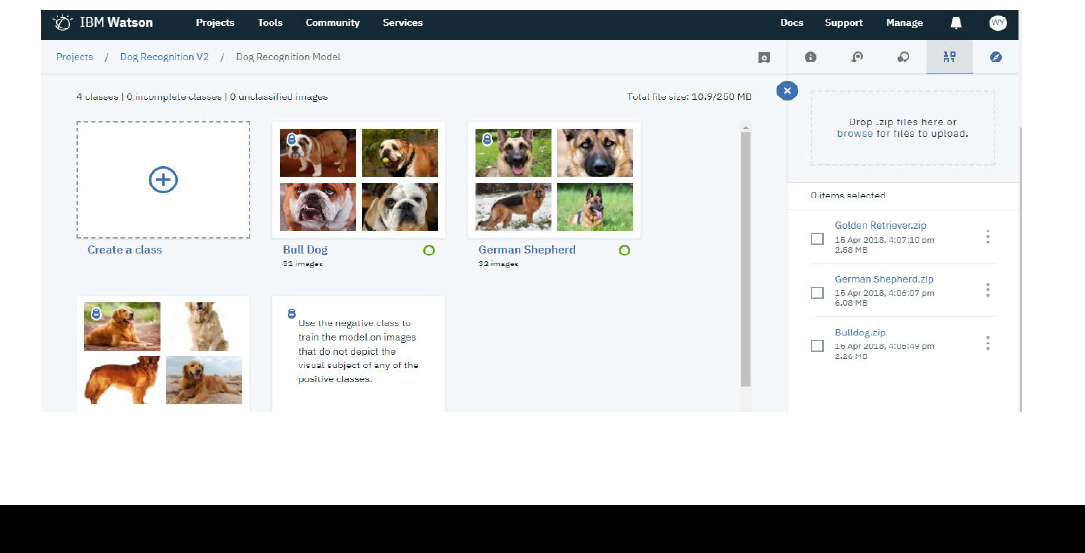Select the German Shepherd.zip checkbox
1085x553 pixels.
coord(817,292)
